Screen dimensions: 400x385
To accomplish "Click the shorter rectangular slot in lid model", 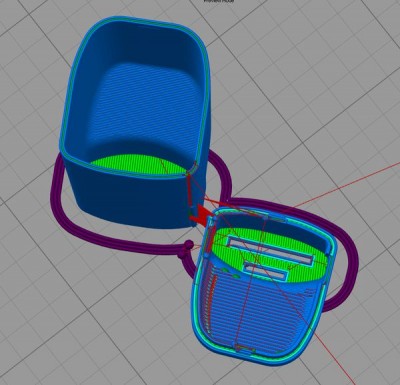I will coord(266,271).
